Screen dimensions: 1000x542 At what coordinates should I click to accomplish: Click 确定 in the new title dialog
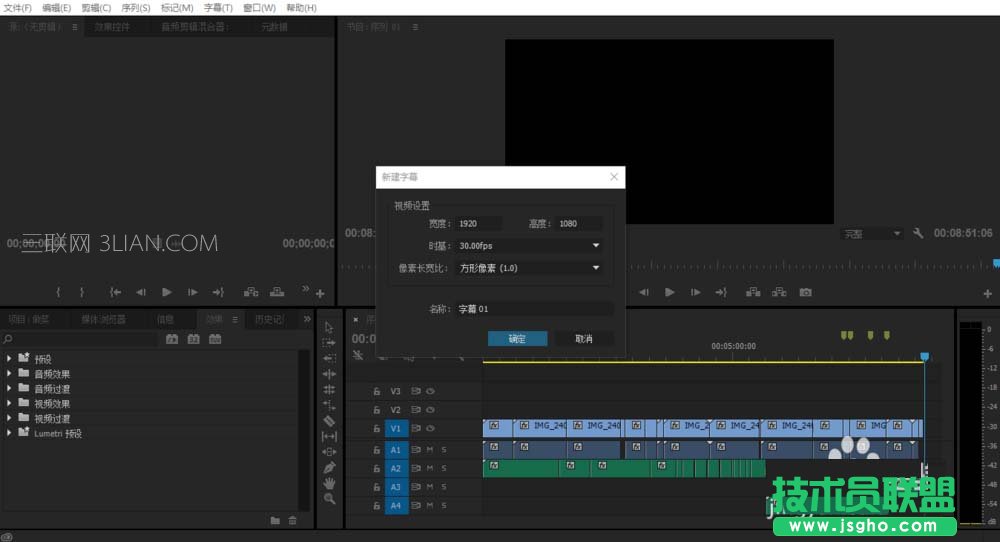pos(517,339)
